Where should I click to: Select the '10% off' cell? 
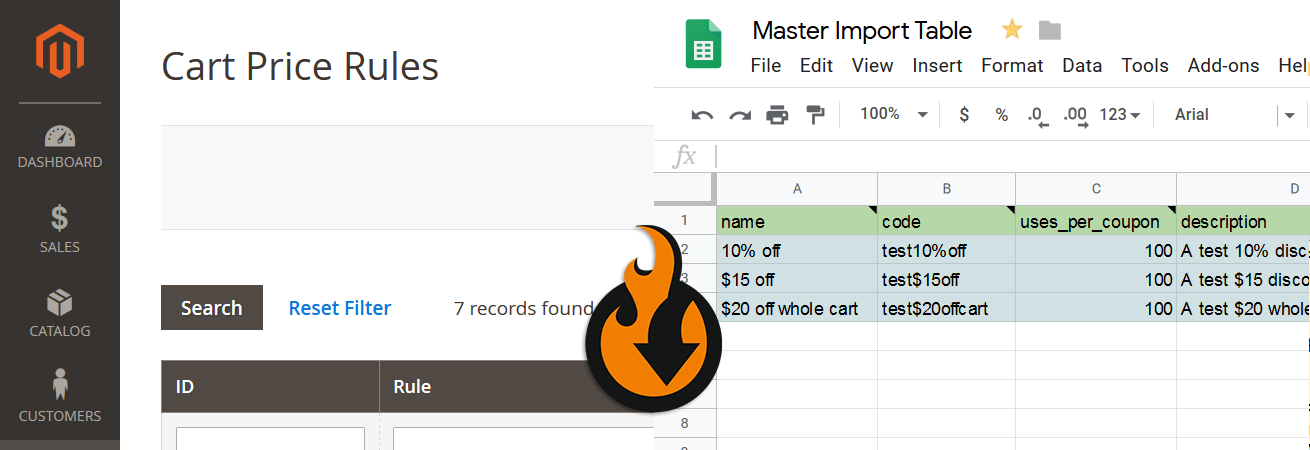coord(797,250)
